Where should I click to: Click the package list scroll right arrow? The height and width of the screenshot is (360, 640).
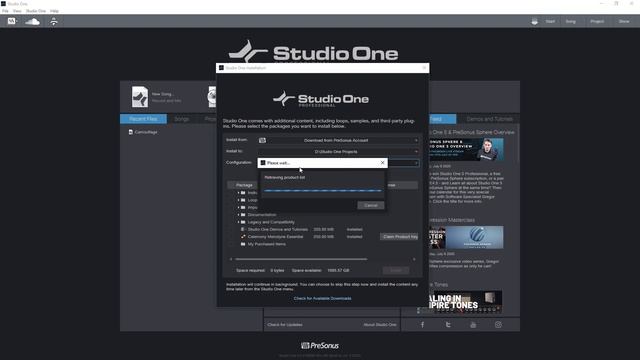coord(414,259)
